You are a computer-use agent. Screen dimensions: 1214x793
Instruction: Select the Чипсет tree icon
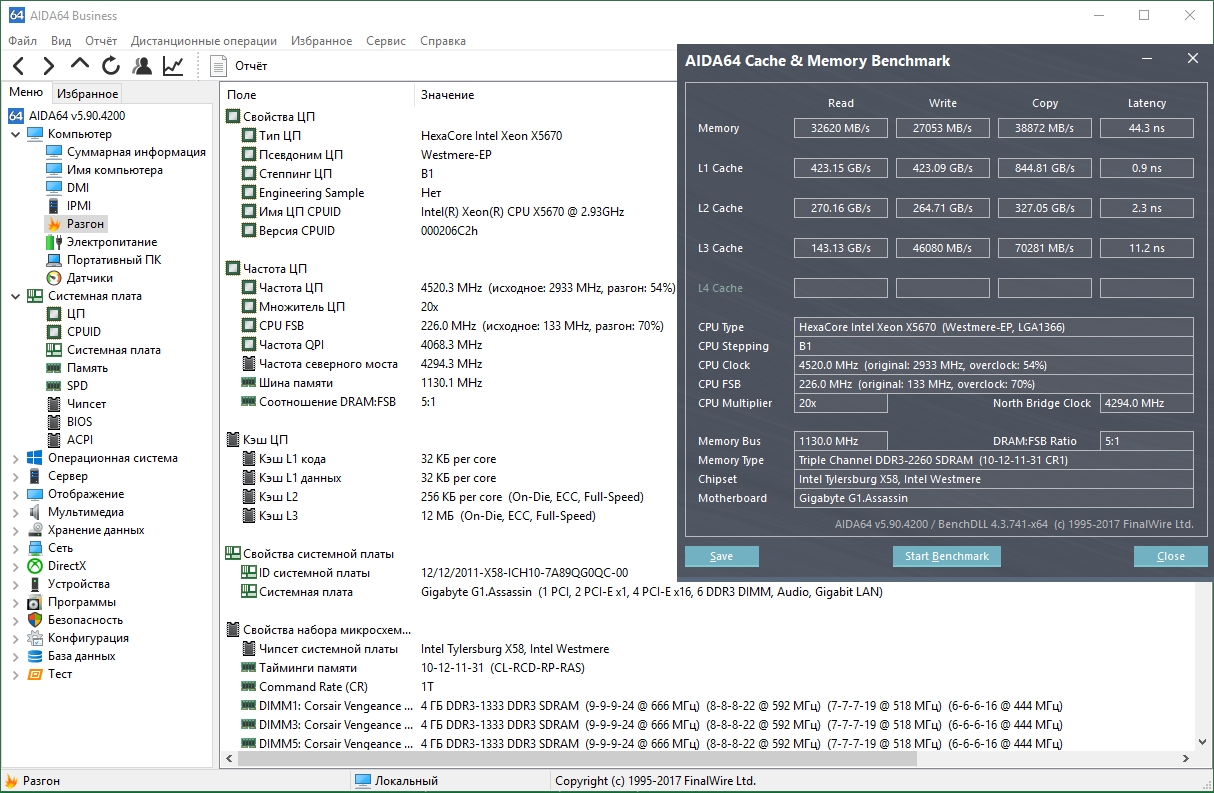click(54, 404)
